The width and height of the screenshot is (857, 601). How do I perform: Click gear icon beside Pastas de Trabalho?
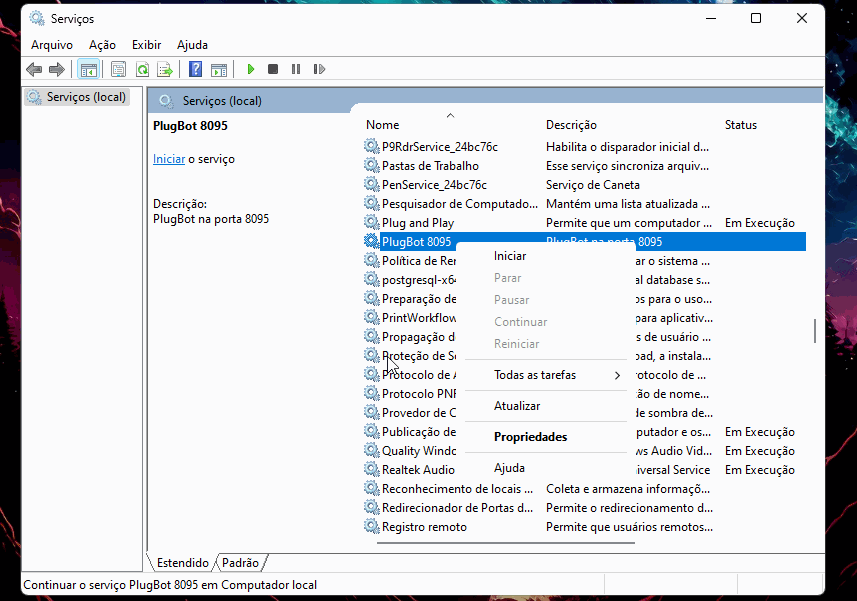click(x=372, y=166)
